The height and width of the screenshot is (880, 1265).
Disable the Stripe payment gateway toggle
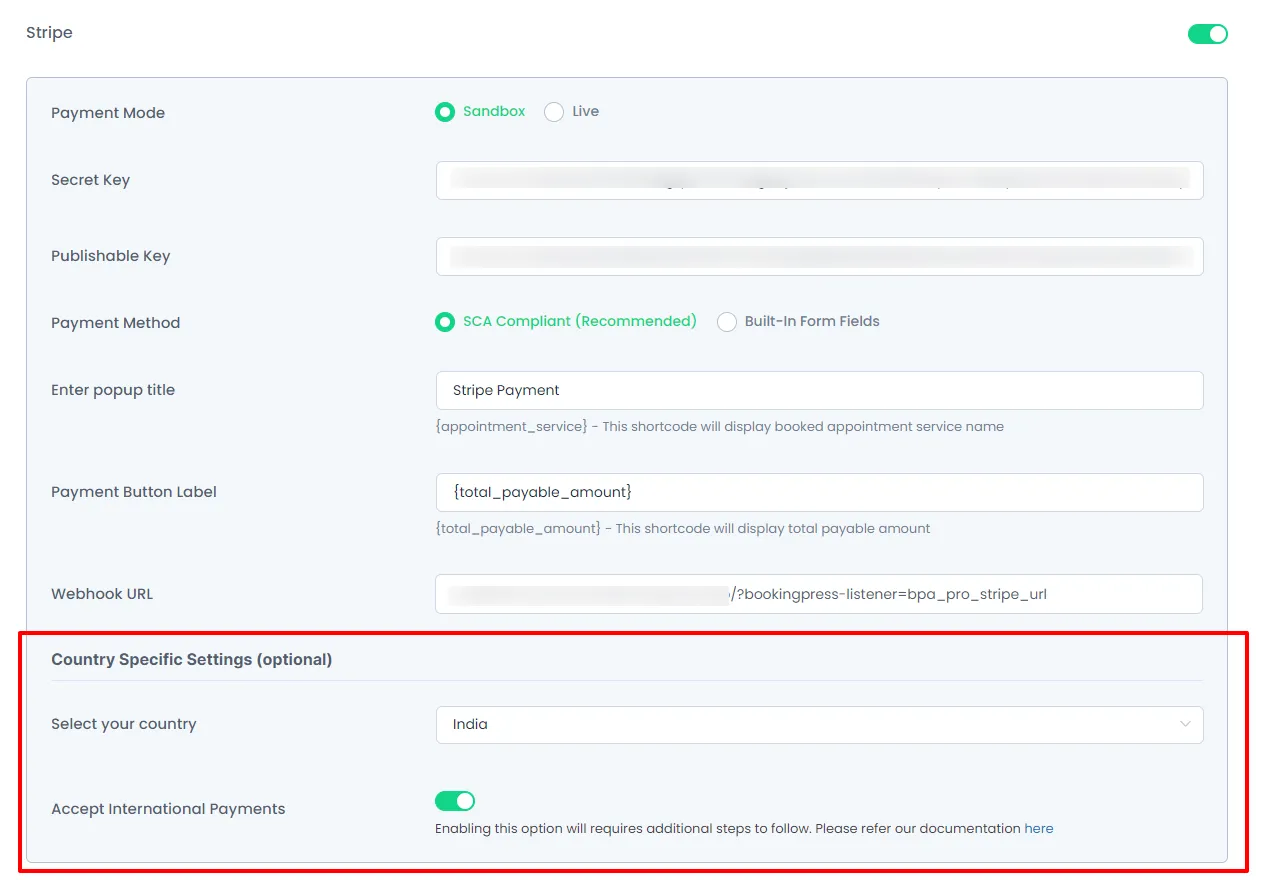pyautogui.click(x=1207, y=33)
